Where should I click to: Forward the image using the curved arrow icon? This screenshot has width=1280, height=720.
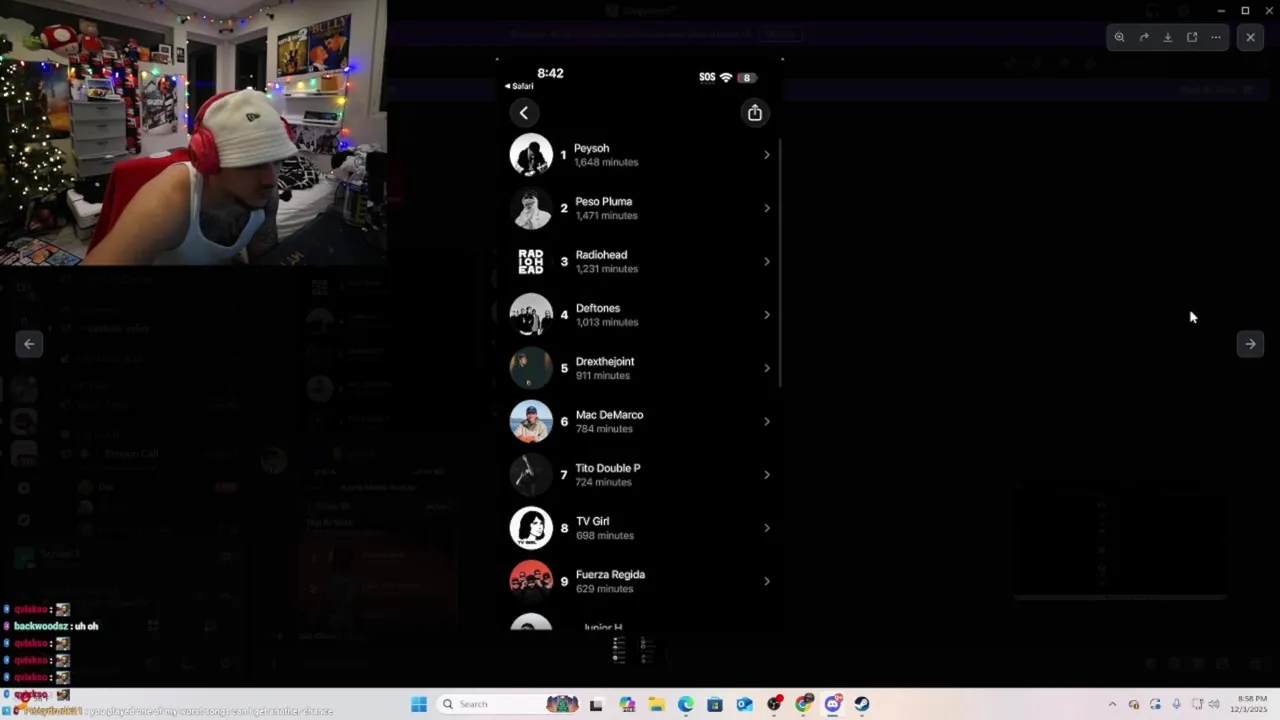click(x=1144, y=37)
